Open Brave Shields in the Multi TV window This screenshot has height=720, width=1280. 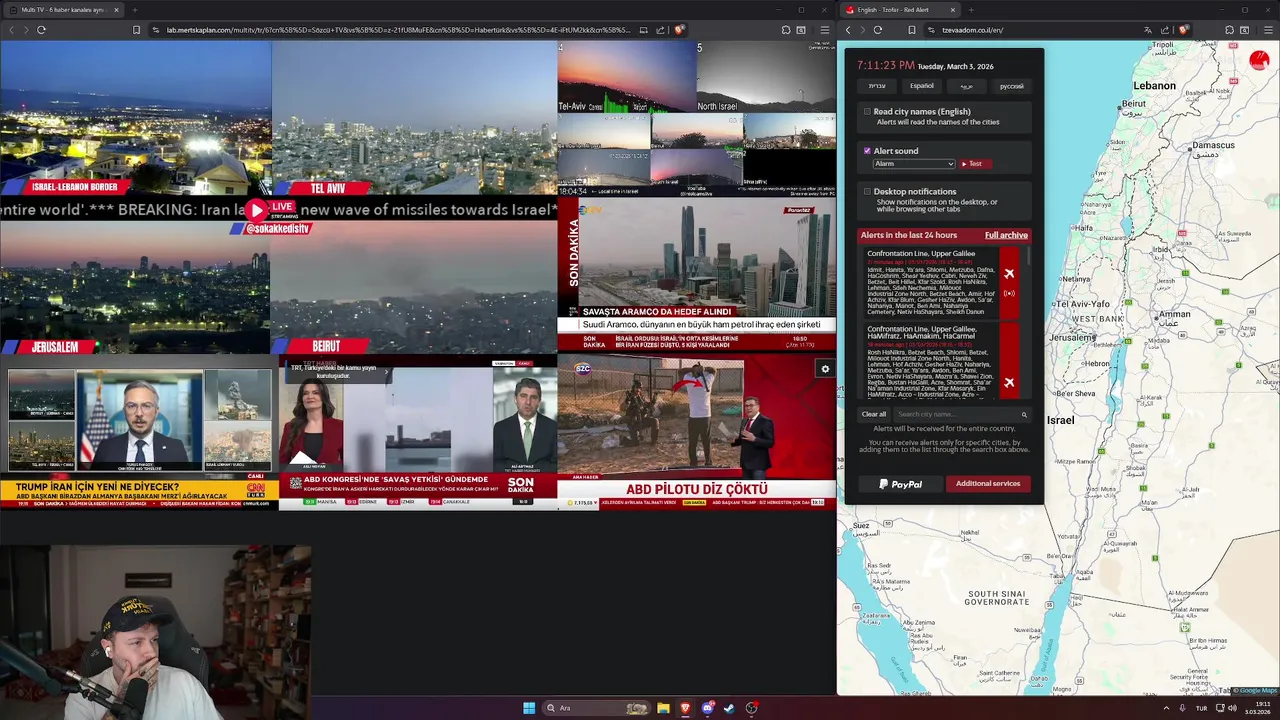pyautogui.click(x=679, y=30)
